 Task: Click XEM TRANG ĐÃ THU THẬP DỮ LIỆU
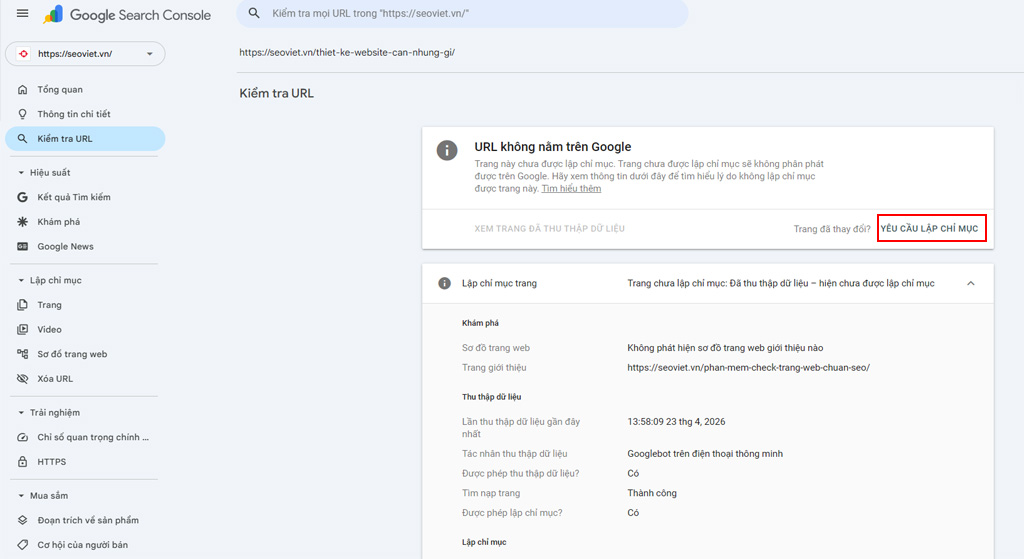pyautogui.click(x=549, y=229)
